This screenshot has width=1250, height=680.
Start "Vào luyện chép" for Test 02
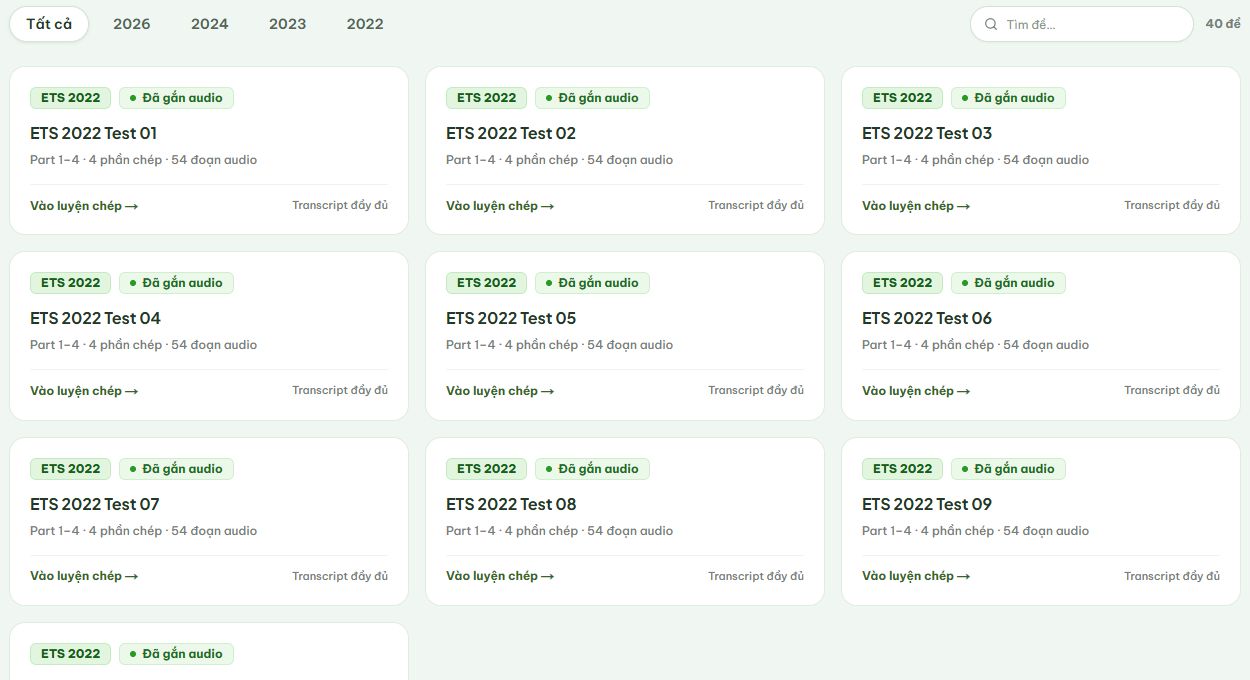(x=500, y=206)
